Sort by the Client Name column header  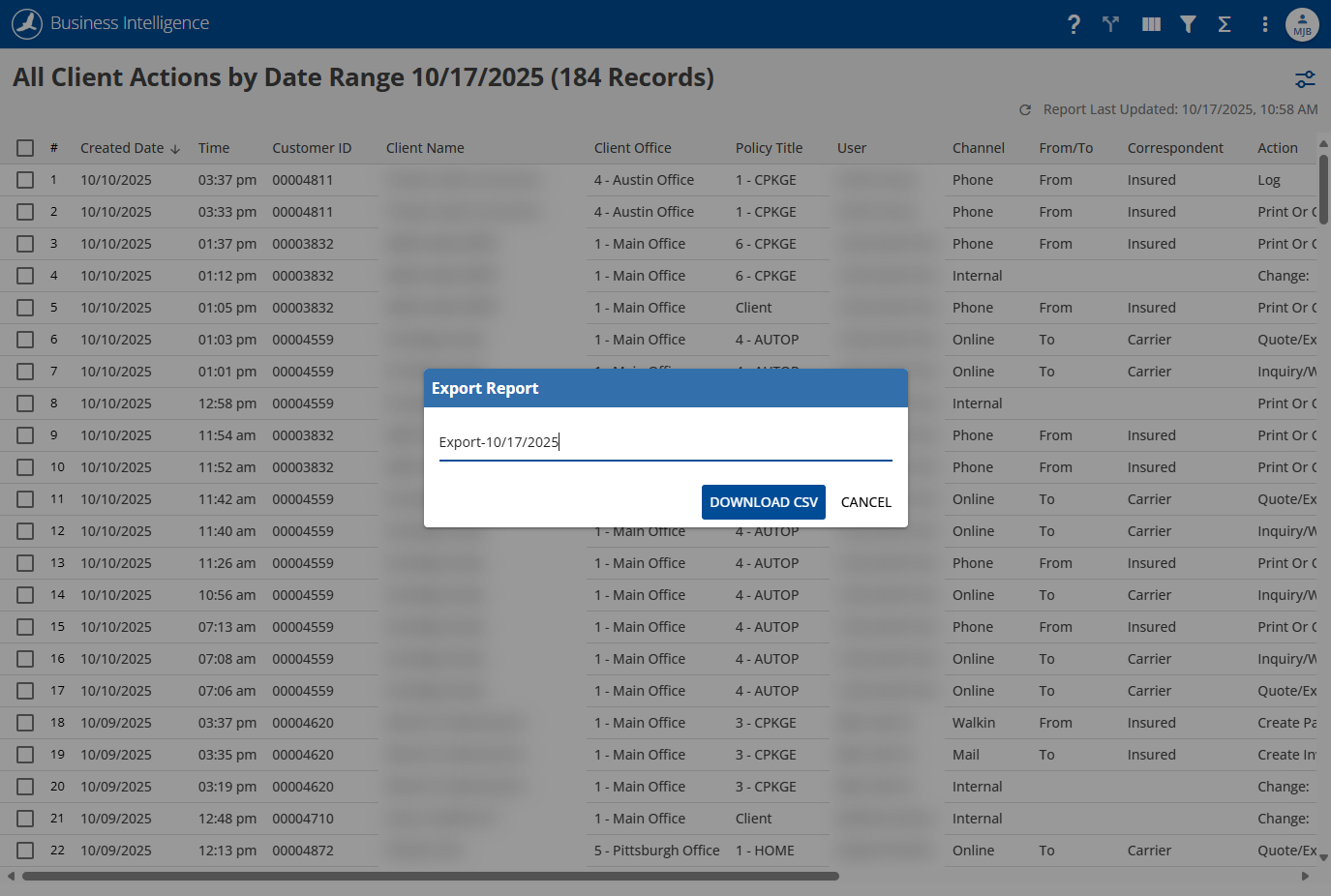coord(425,148)
